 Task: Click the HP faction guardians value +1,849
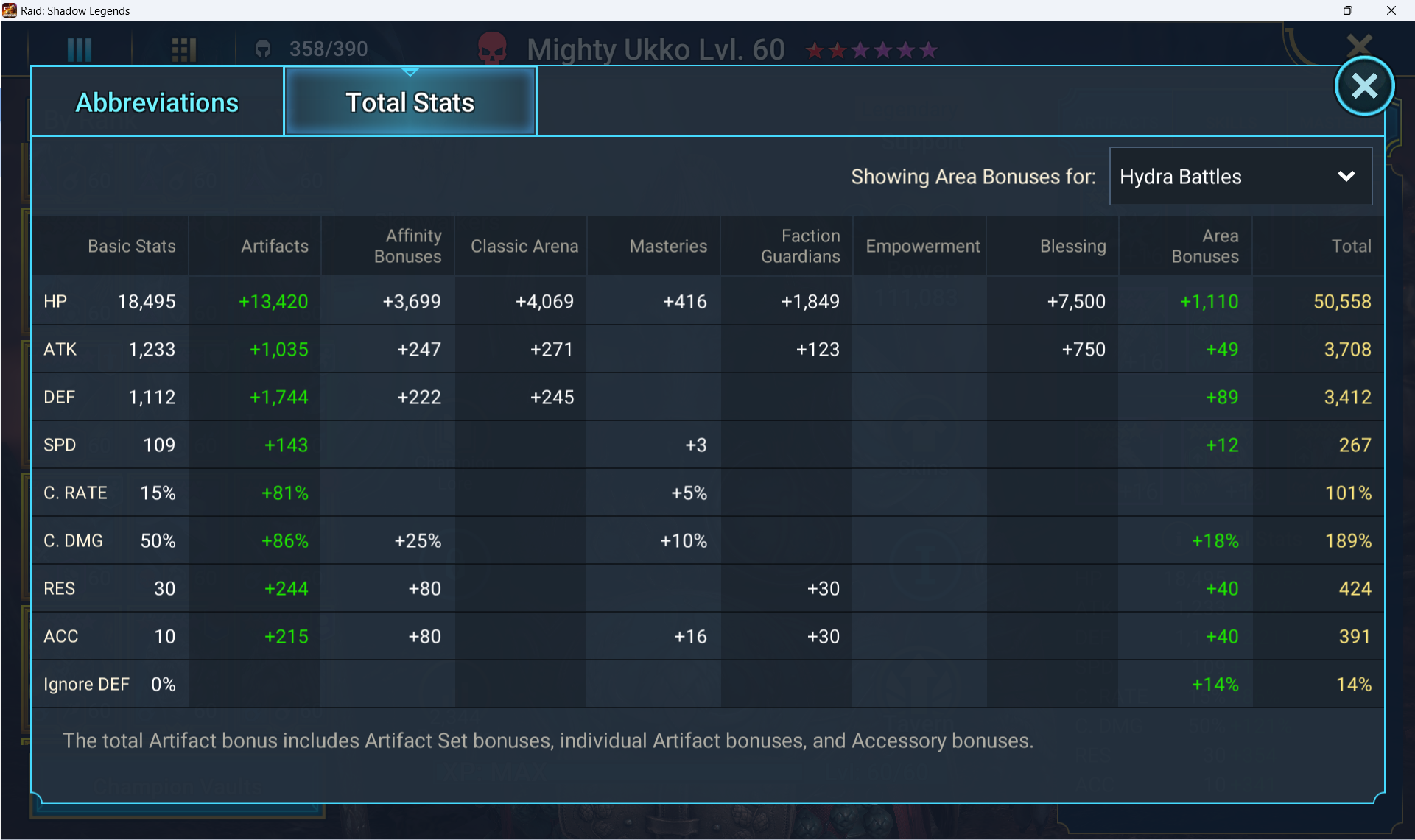(810, 301)
